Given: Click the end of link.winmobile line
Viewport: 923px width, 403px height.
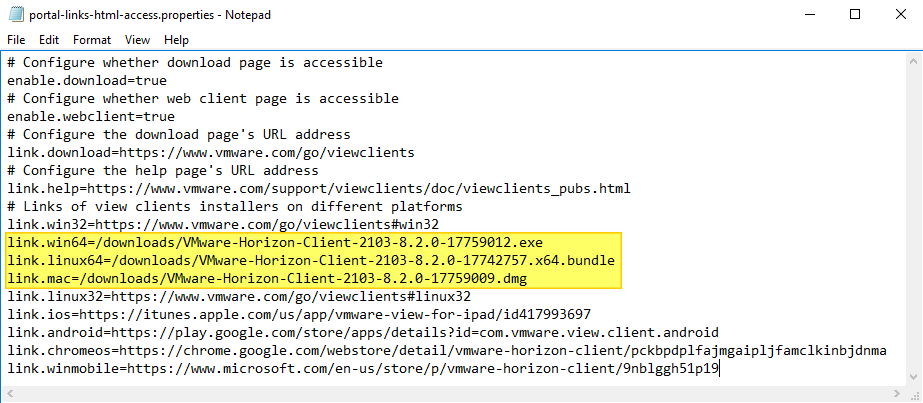Looking at the screenshot, I should (719, 369).
